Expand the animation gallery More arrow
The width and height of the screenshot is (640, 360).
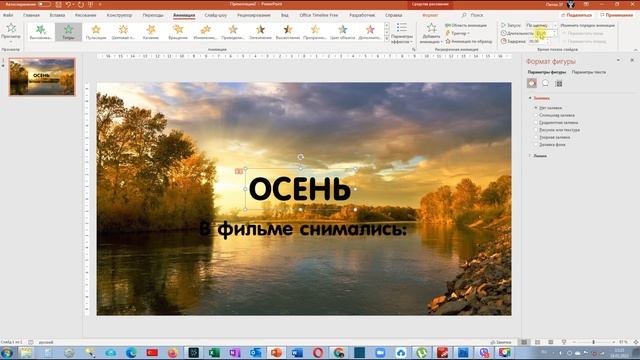point(387,39)
